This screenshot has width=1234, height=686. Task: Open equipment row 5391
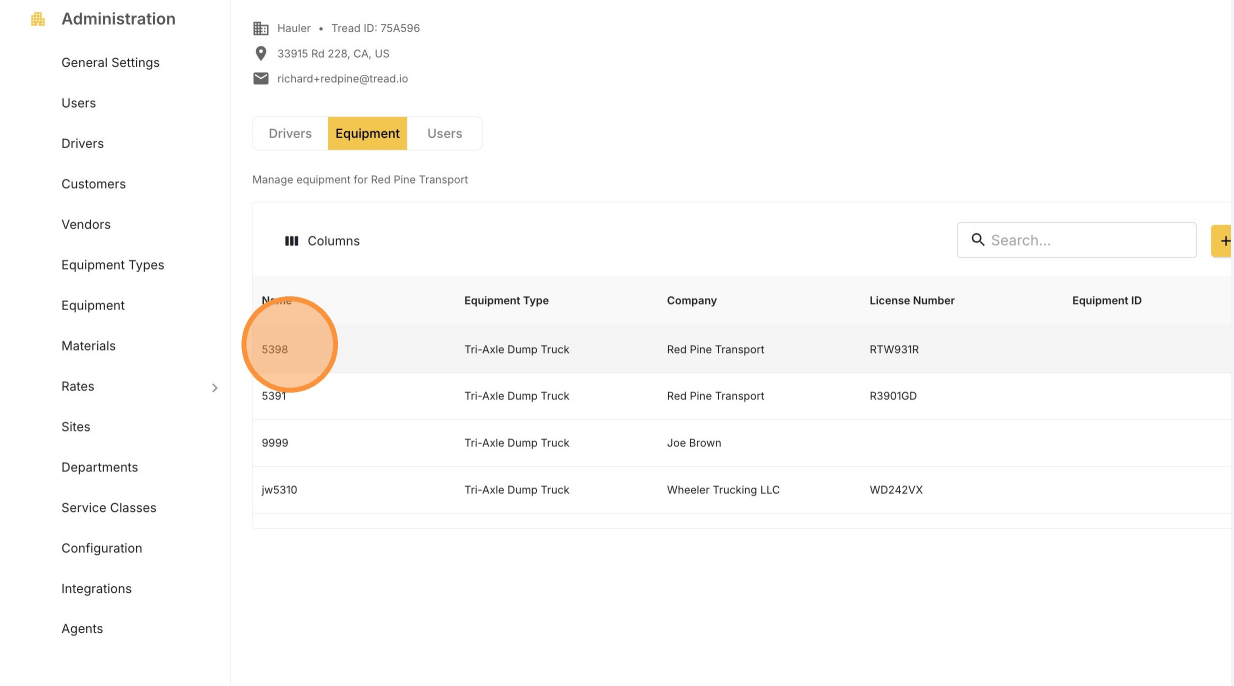click(x=742, y=396)
